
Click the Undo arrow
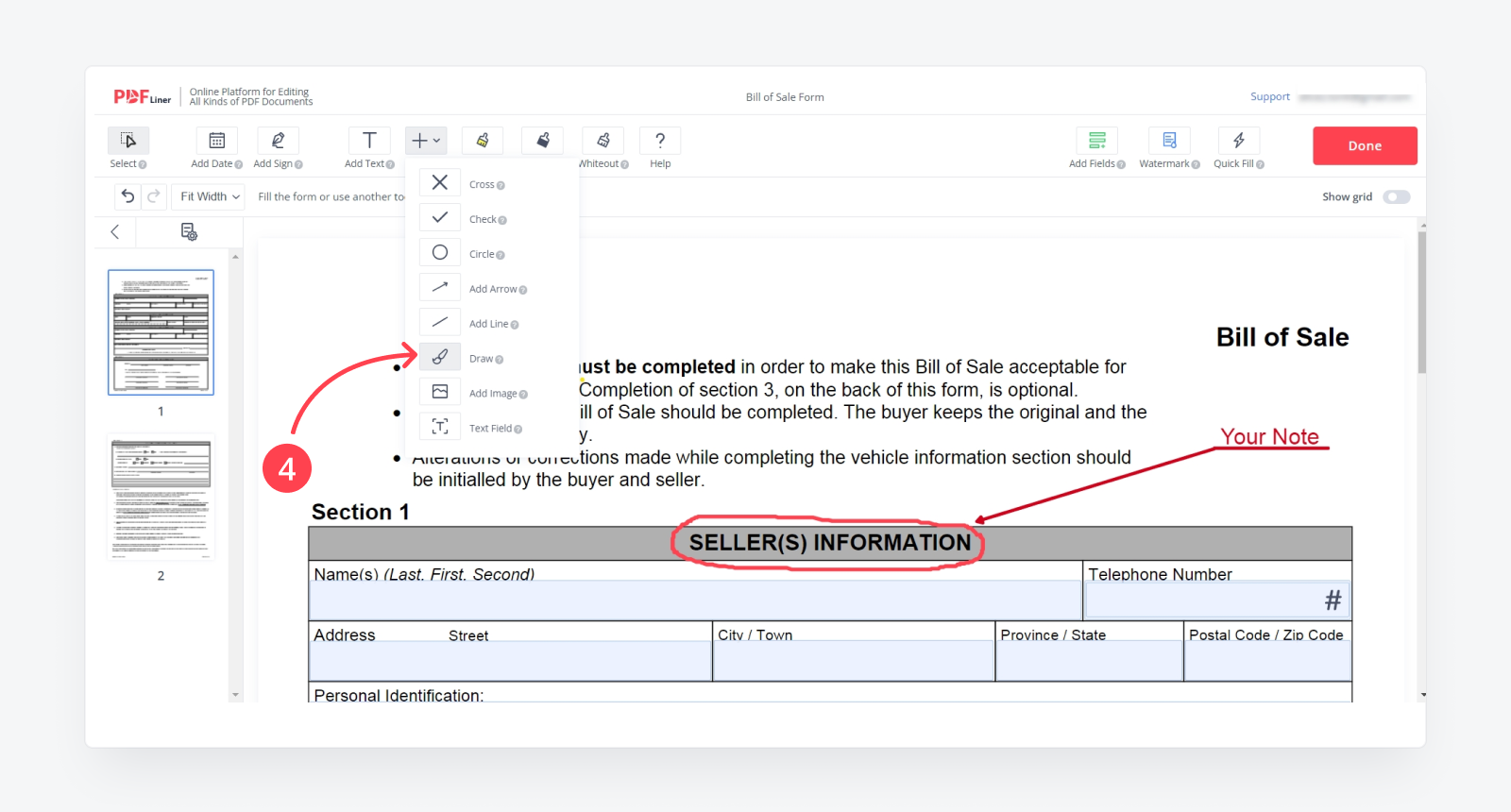point(127,196)
